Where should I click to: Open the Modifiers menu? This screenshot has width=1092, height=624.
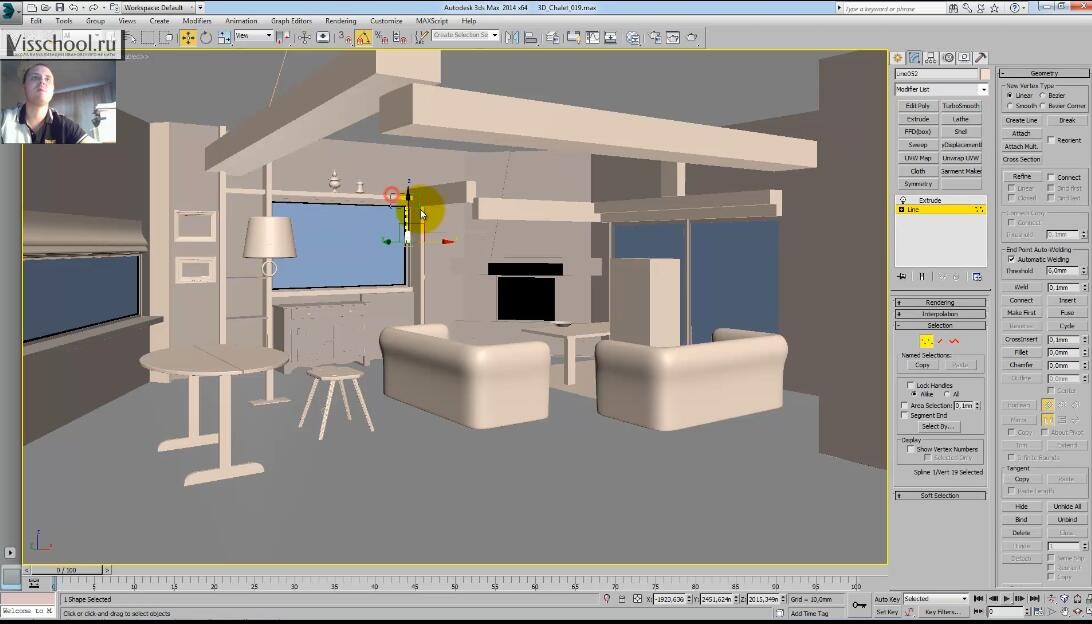[x=196, y=21]
